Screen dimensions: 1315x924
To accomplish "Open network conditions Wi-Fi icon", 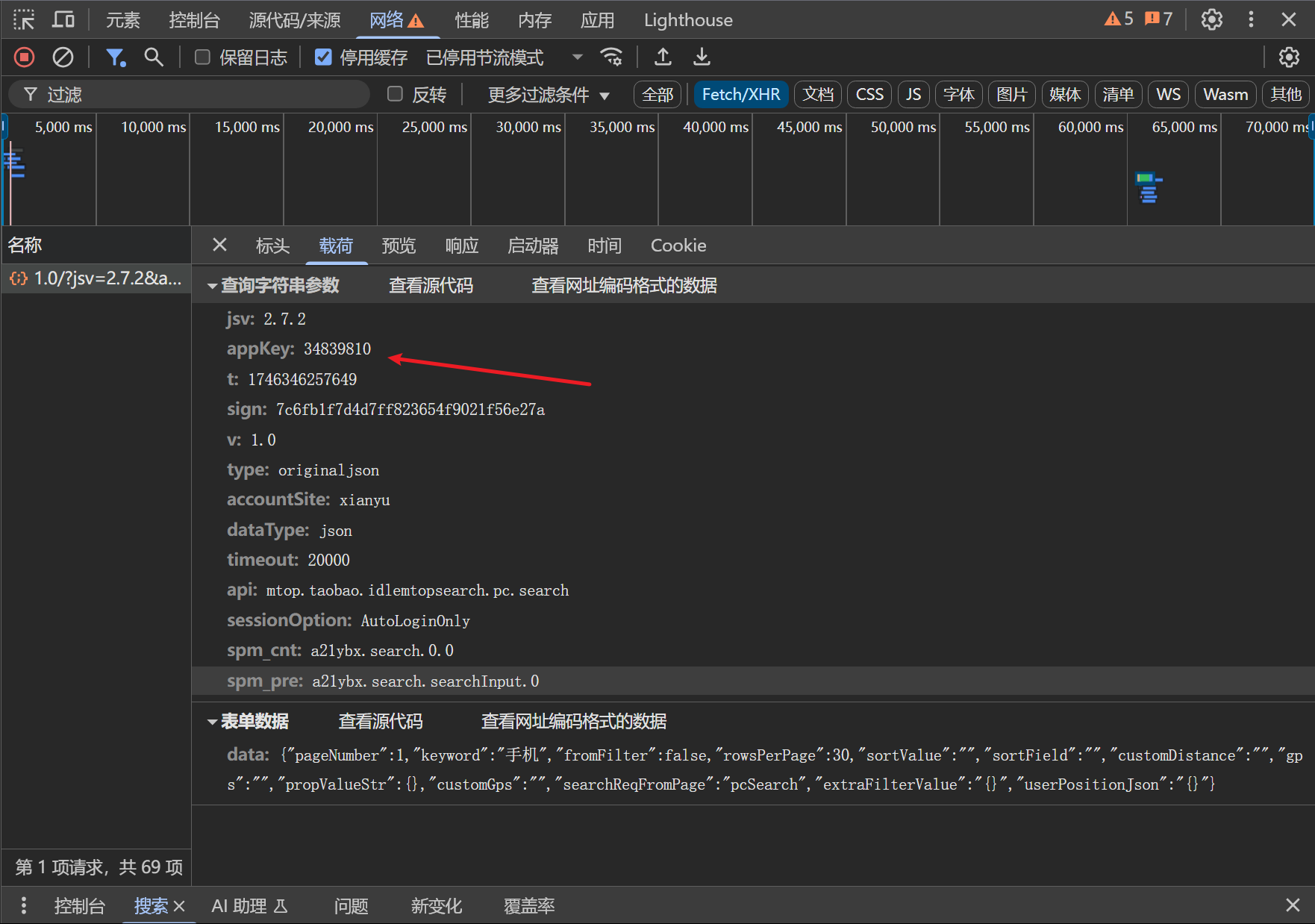I will 611,57.
